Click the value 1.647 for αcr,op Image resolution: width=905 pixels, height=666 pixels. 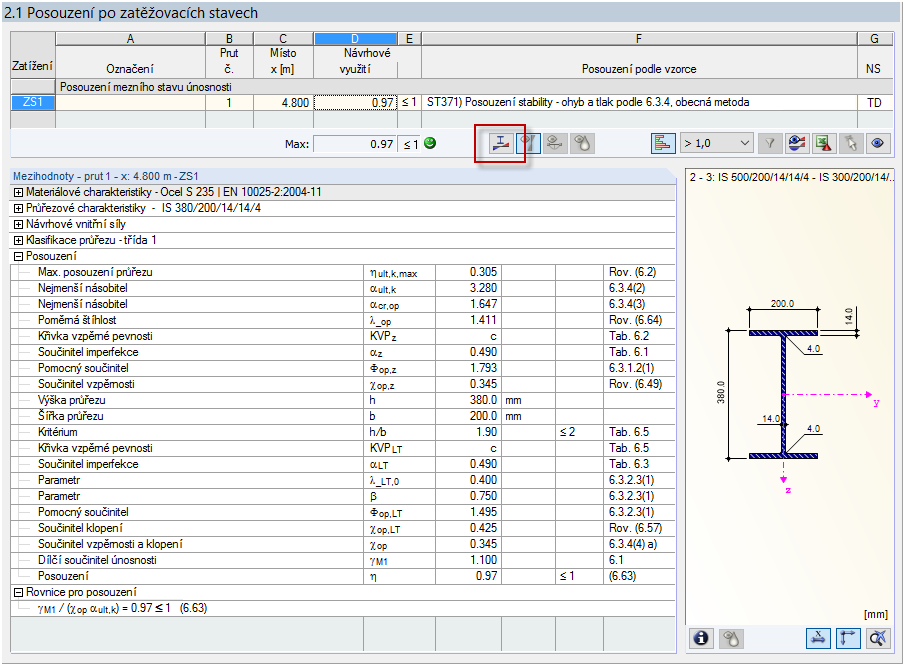(x=483, y=304)
